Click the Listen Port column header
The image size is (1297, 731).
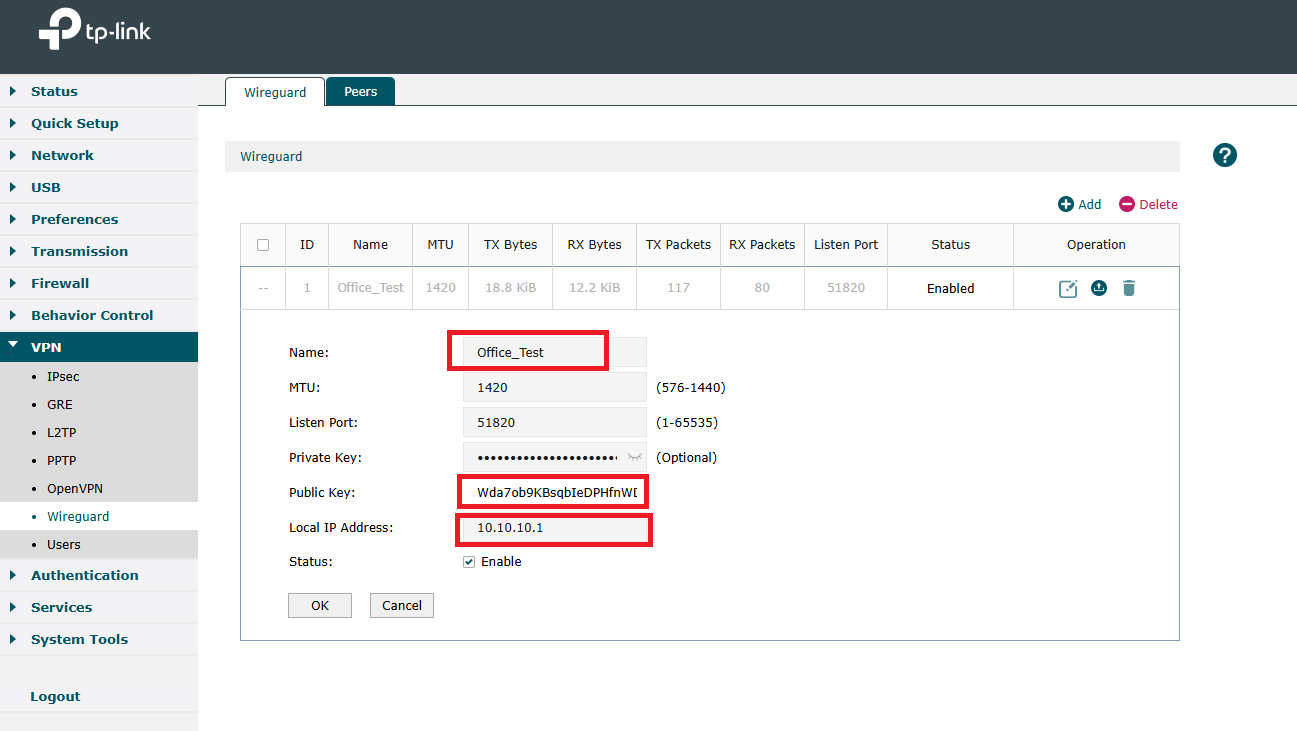coord(846,245)
